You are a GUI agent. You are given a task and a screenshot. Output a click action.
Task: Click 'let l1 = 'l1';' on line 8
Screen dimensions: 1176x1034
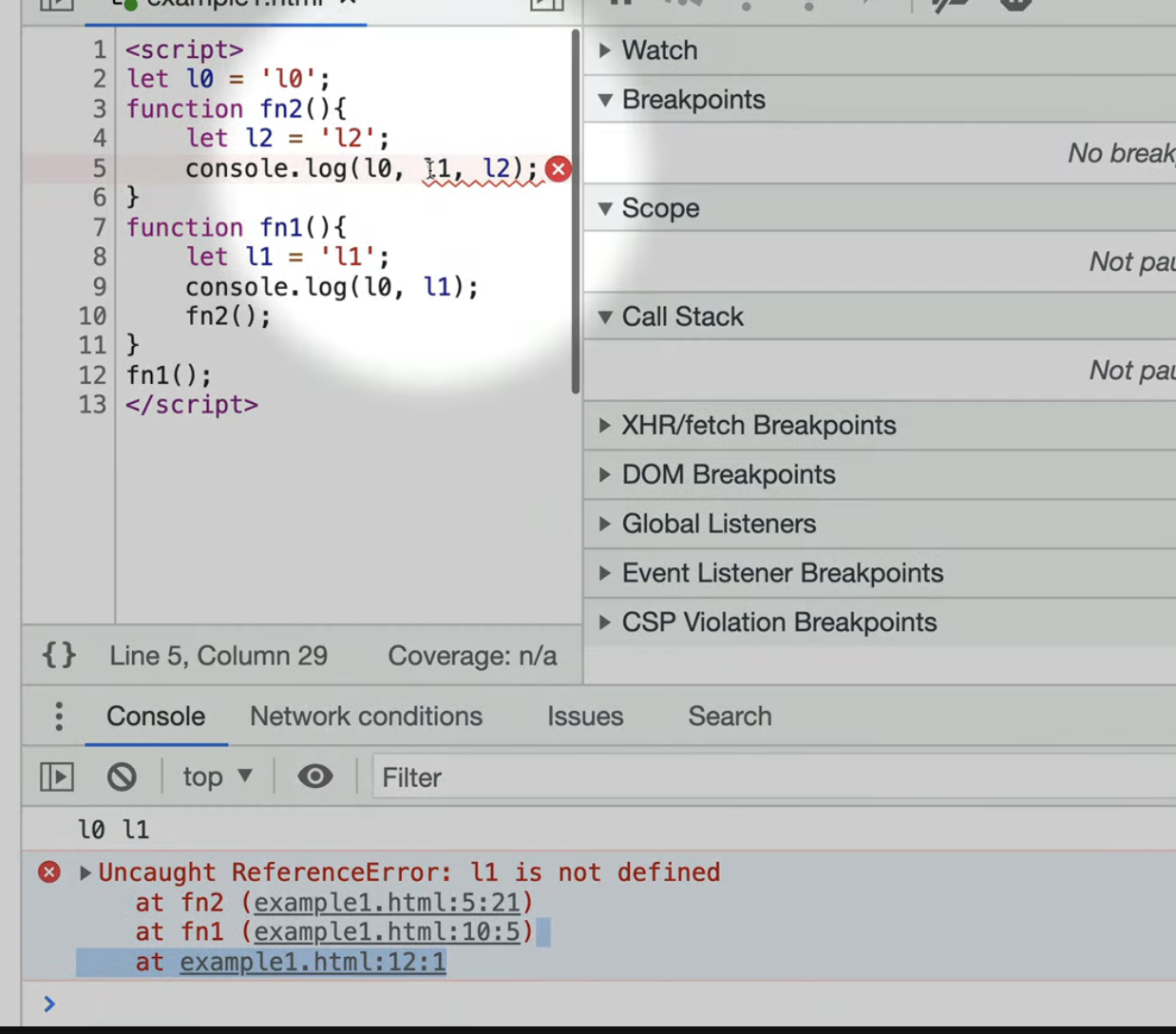pos(288,258)
